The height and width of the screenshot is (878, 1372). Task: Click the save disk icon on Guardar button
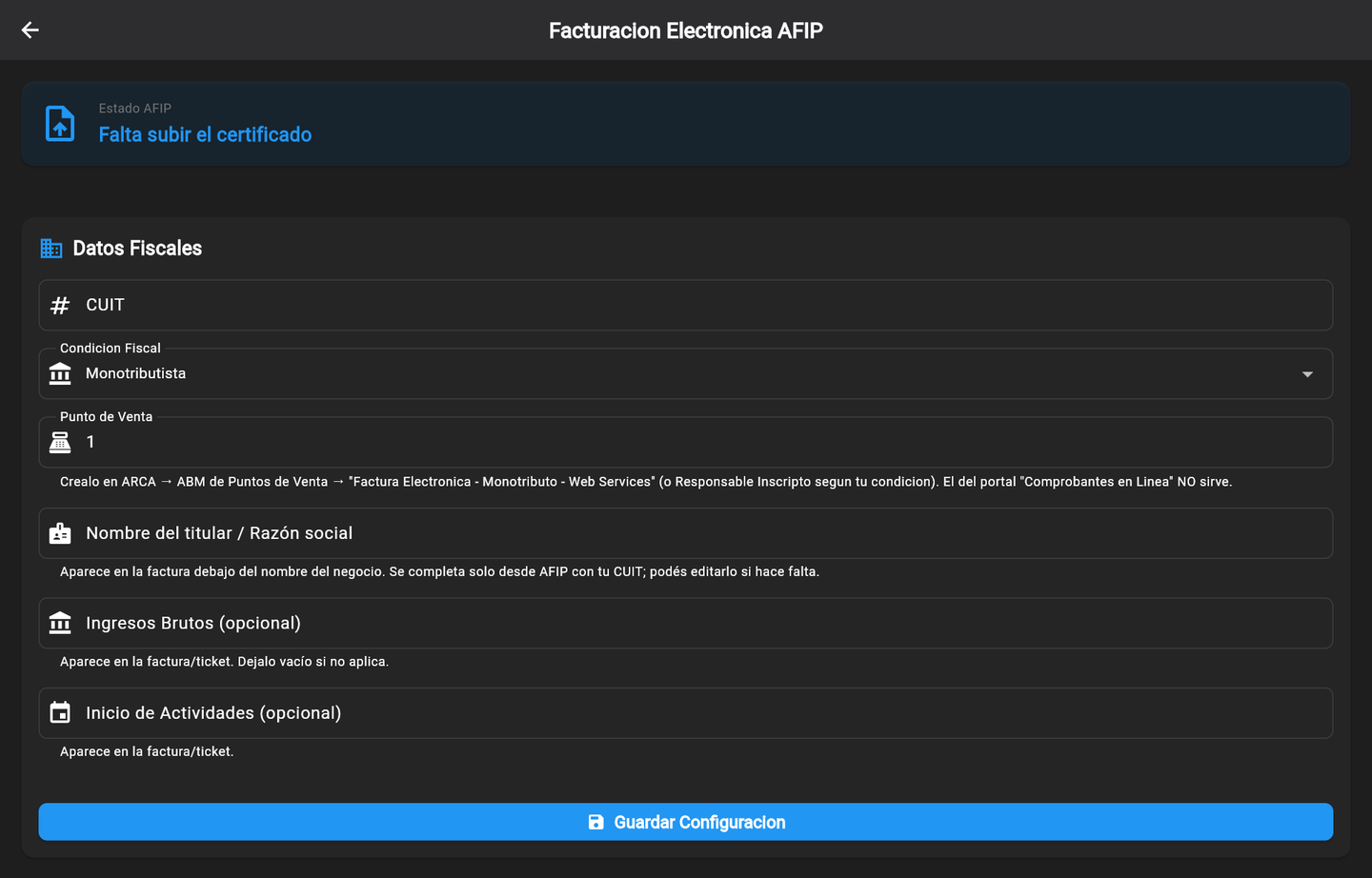595,822
